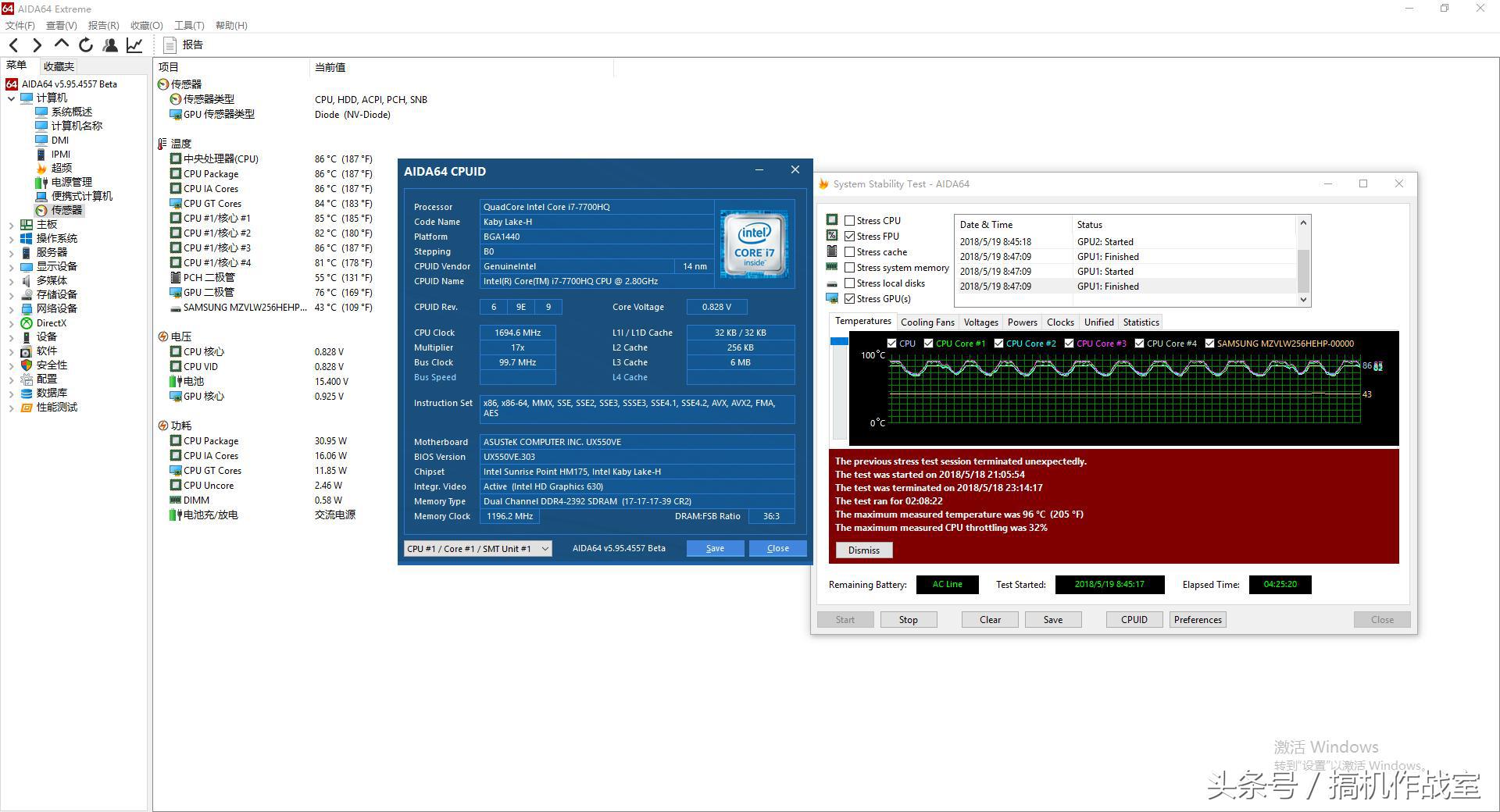Click the refresh icon in toolbar
The width and height of the screenshot is (1500, 812).
[x=86, y=45]
